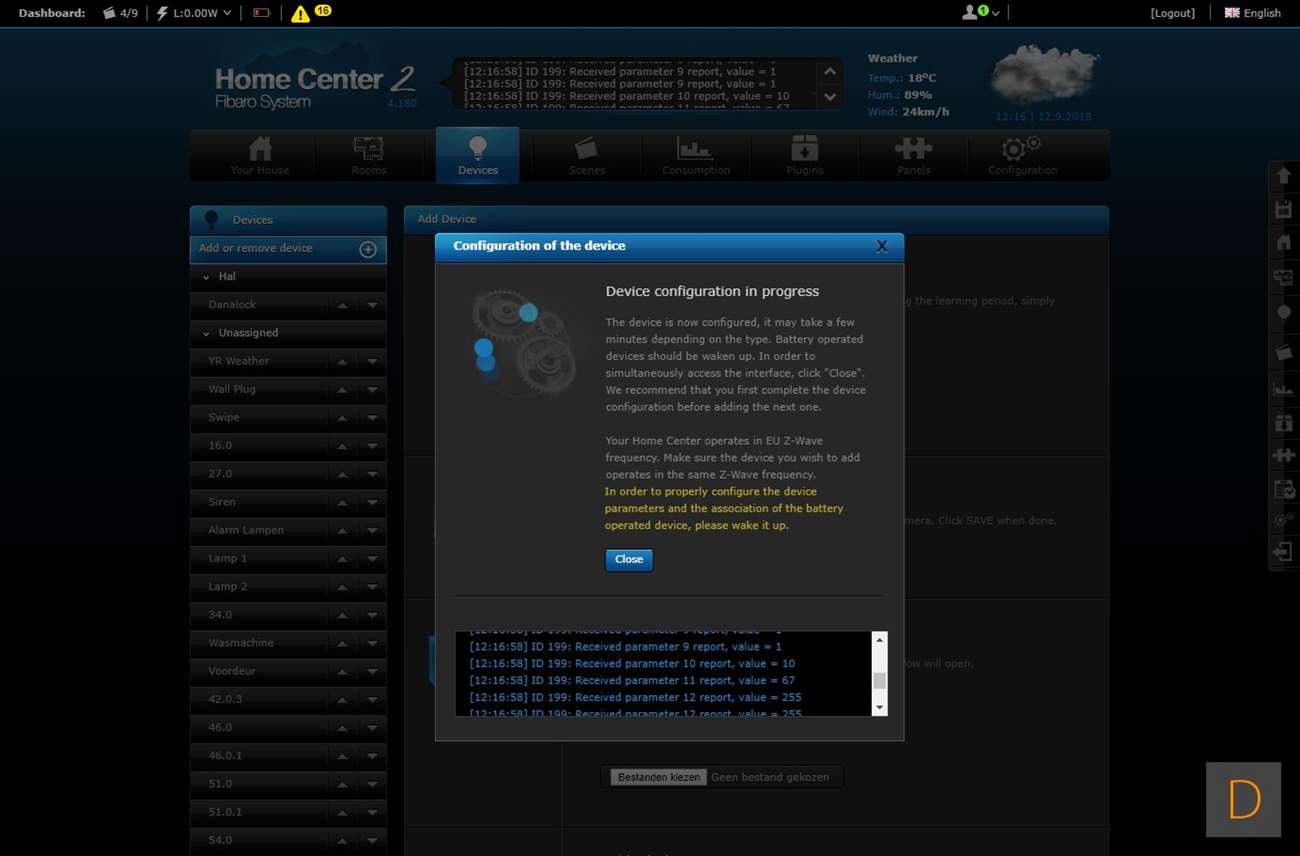Switch to the Your House tab
1300x856 pixels.
click(x=260, y=155)
